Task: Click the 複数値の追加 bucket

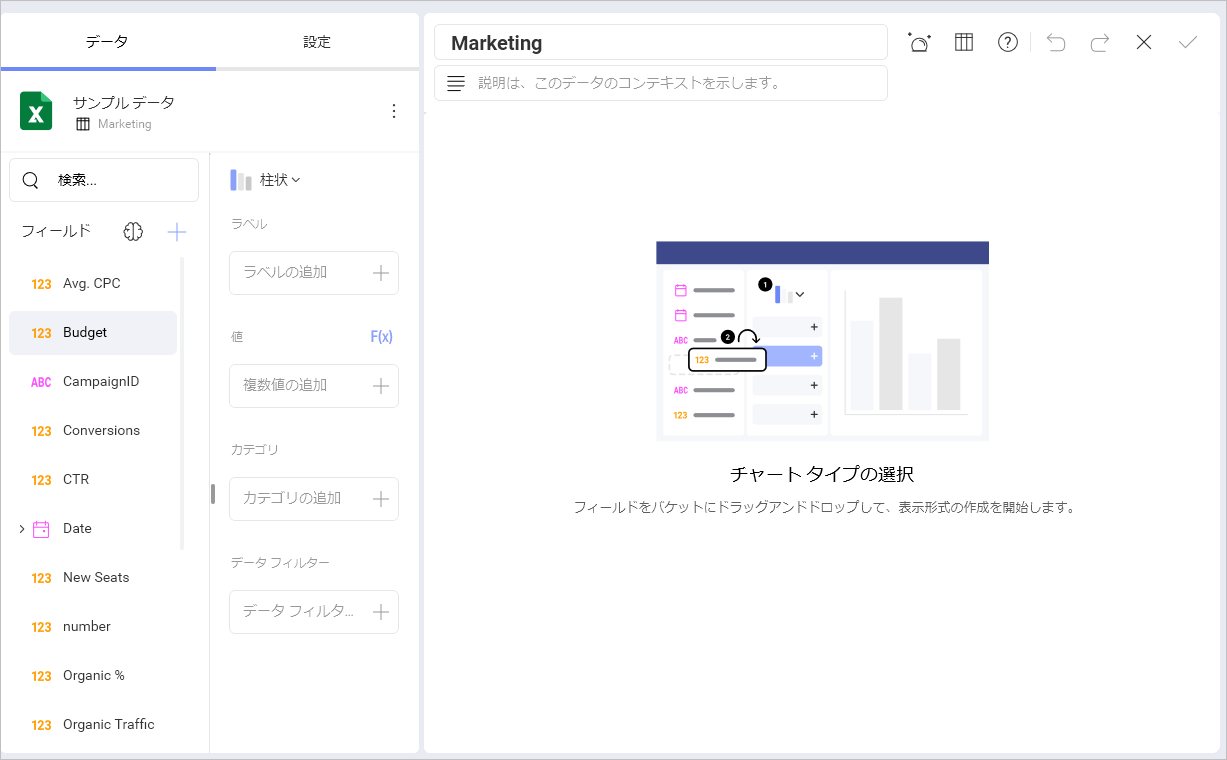Action: point(314,386)
